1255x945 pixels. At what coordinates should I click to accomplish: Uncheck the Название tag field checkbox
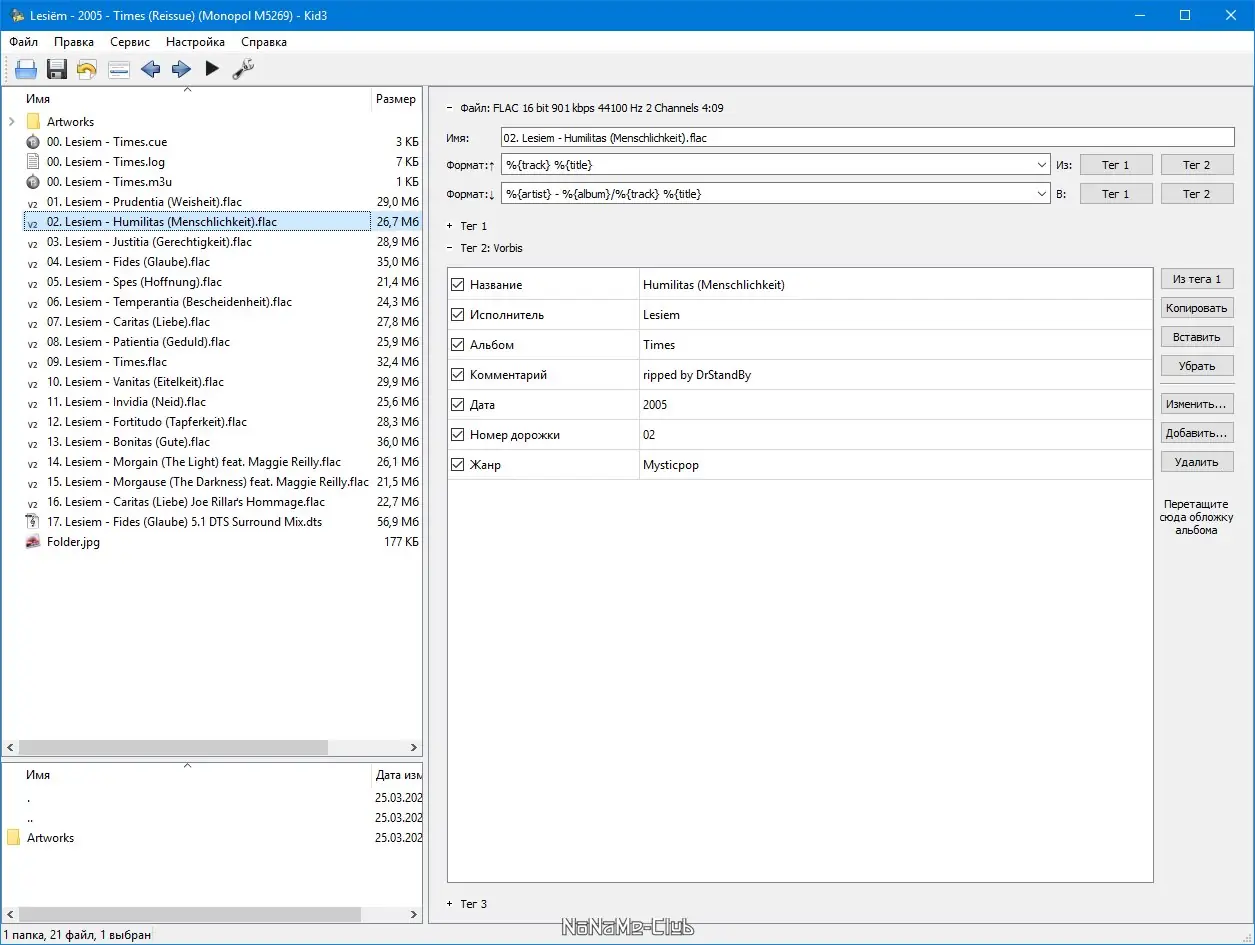(458, 285)
